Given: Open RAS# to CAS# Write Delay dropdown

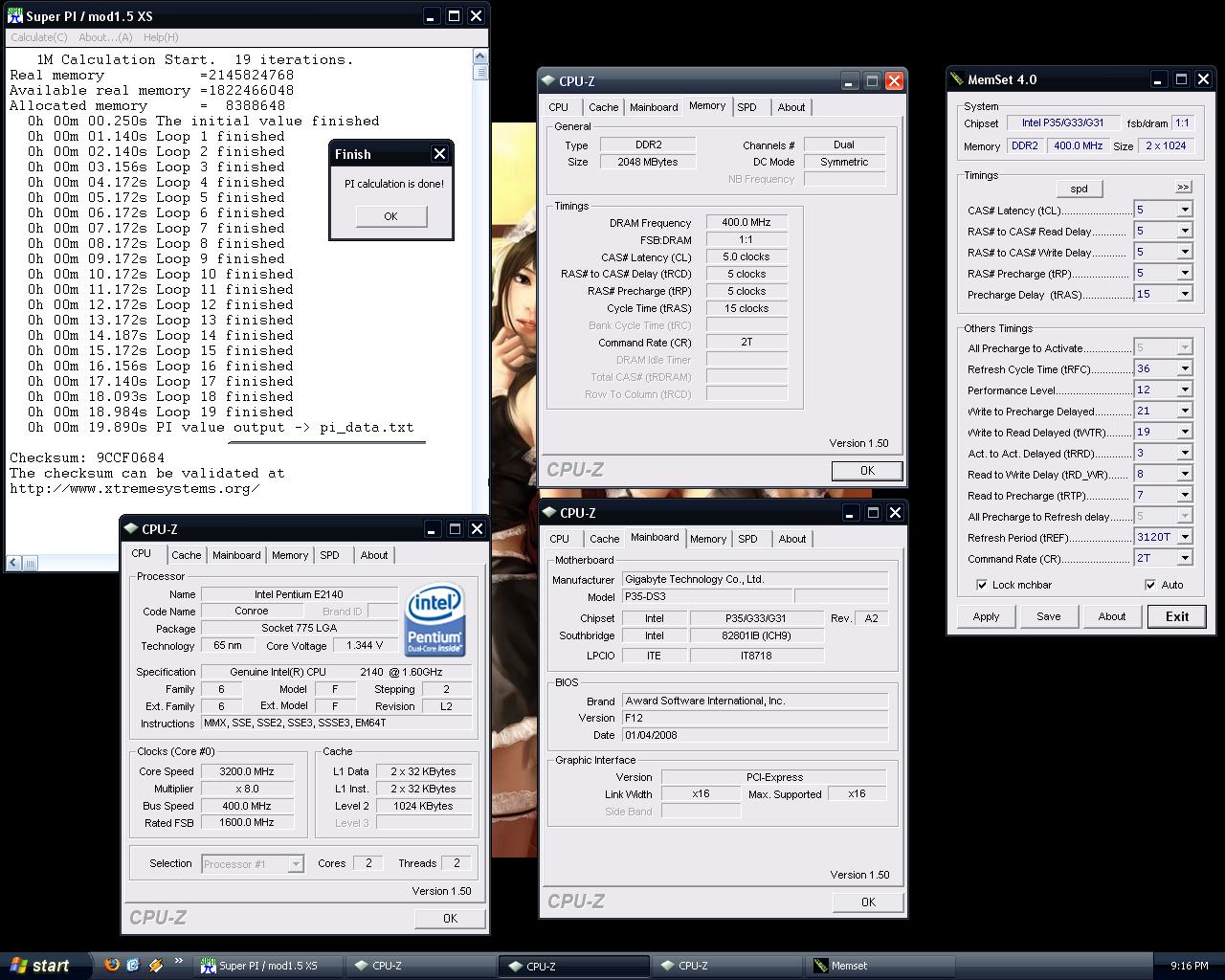Looking at the screenshot, I should [1185, 252].
